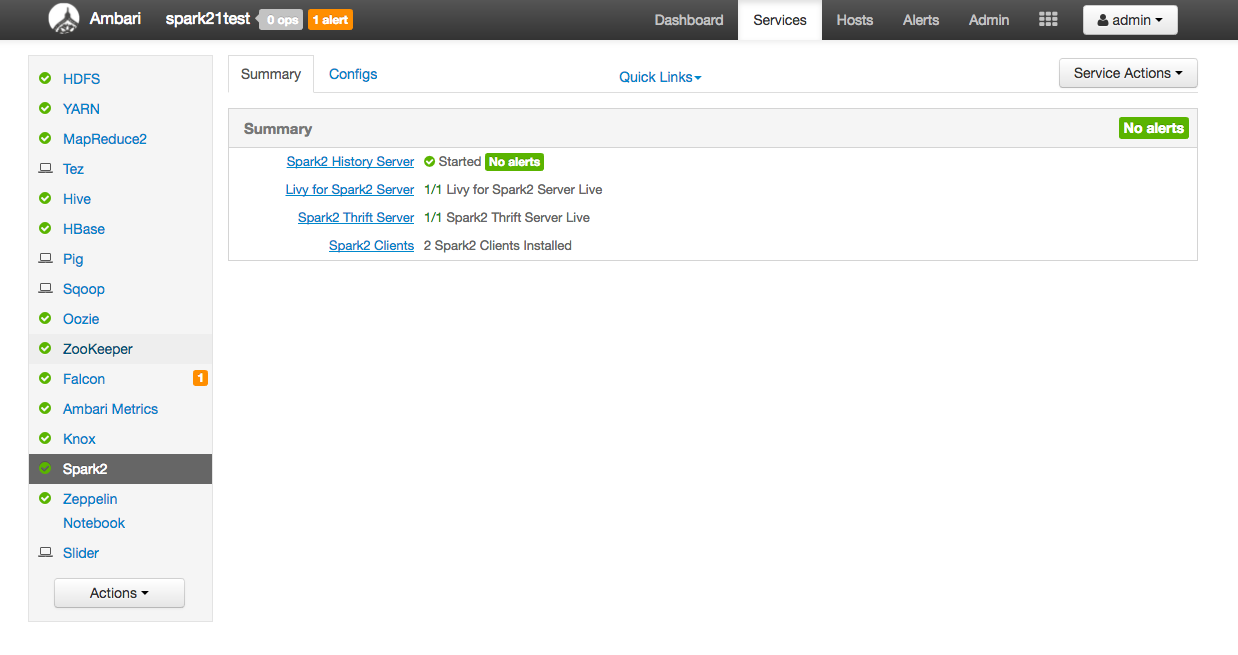
Task: Open the Service Actions dropdown
Action: (x=1128, y=72)
